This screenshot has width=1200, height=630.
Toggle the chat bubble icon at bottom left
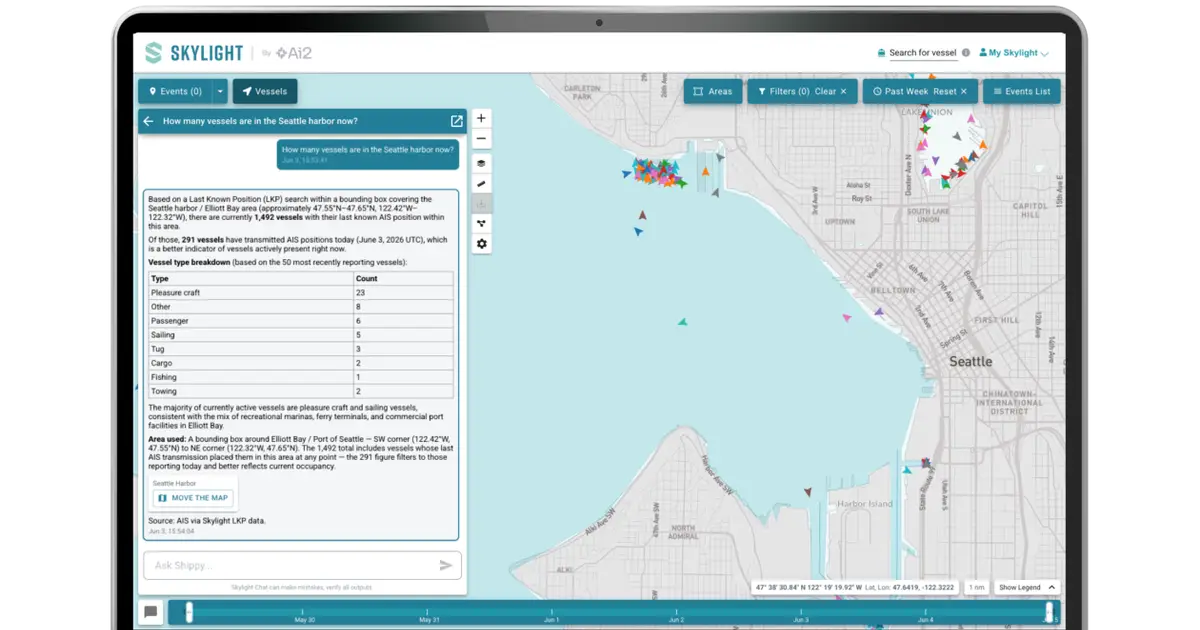(150, 612)
